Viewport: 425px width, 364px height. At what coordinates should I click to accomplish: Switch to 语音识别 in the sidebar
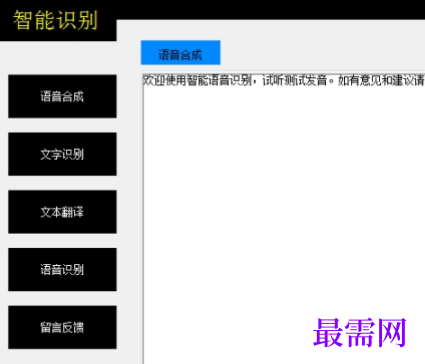(x=62, y=269)
